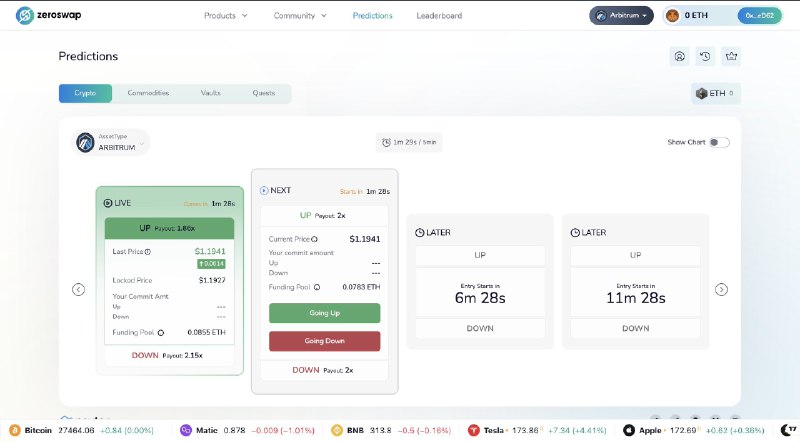Click the Arbitrum asset logo
Viewport: 800px width, 442px height.
coord(85,142)
